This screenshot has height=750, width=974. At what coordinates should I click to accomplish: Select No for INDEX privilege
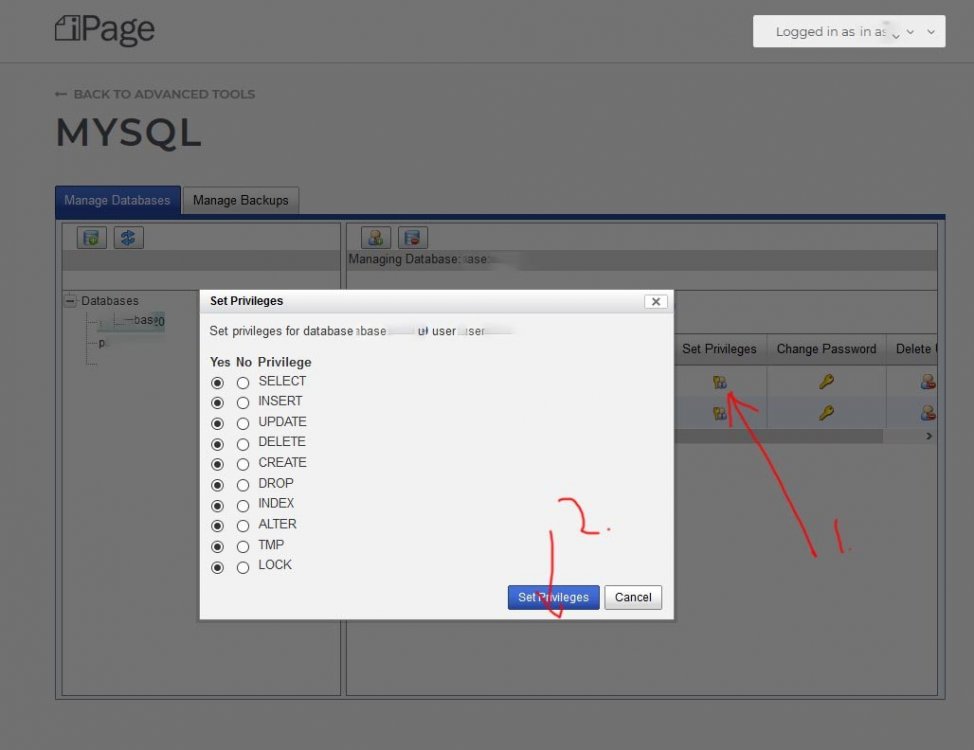(x=243, y=506)
